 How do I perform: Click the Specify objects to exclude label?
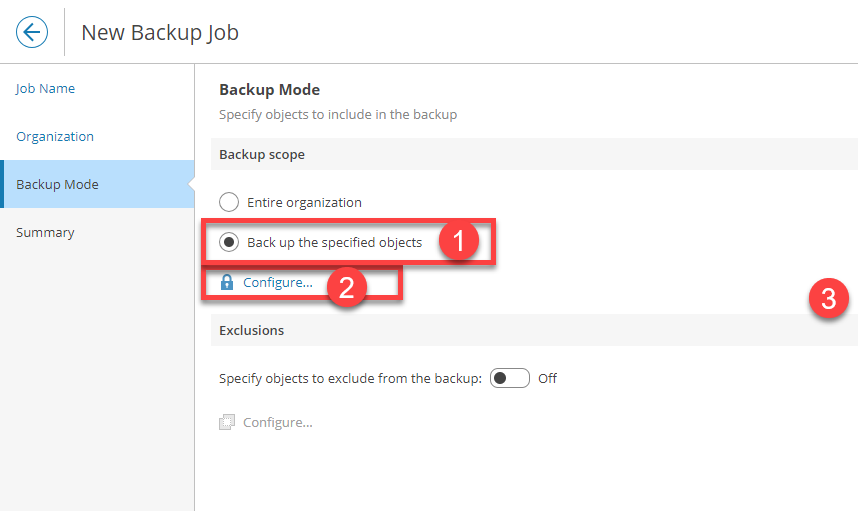click(350, 379)
